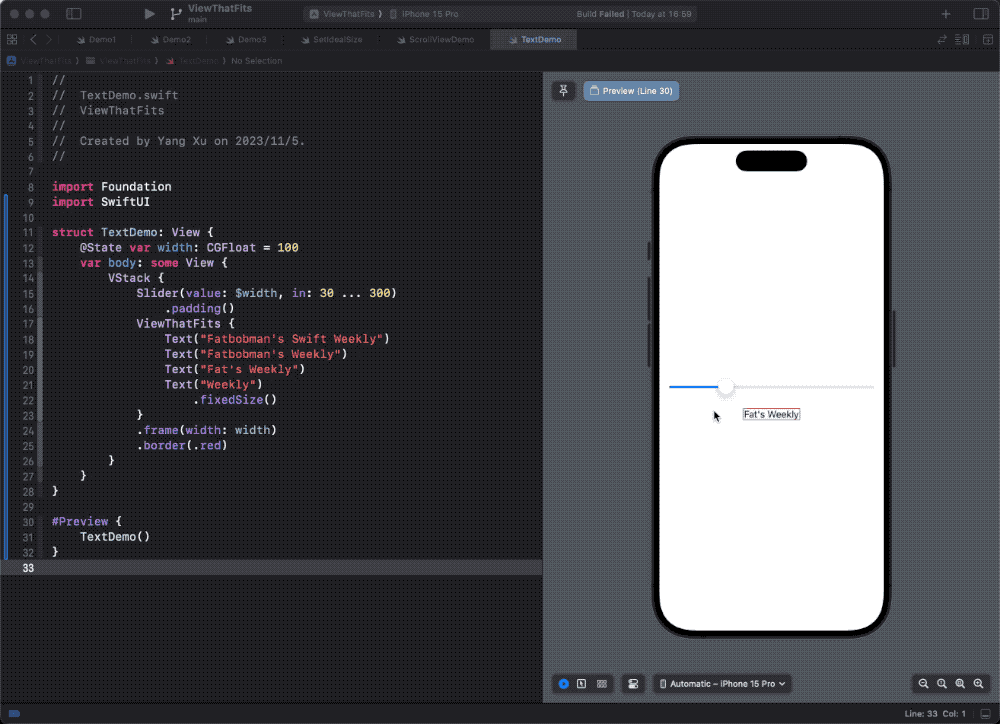Enable code review mode with the arrows icon

coord(941,39)
